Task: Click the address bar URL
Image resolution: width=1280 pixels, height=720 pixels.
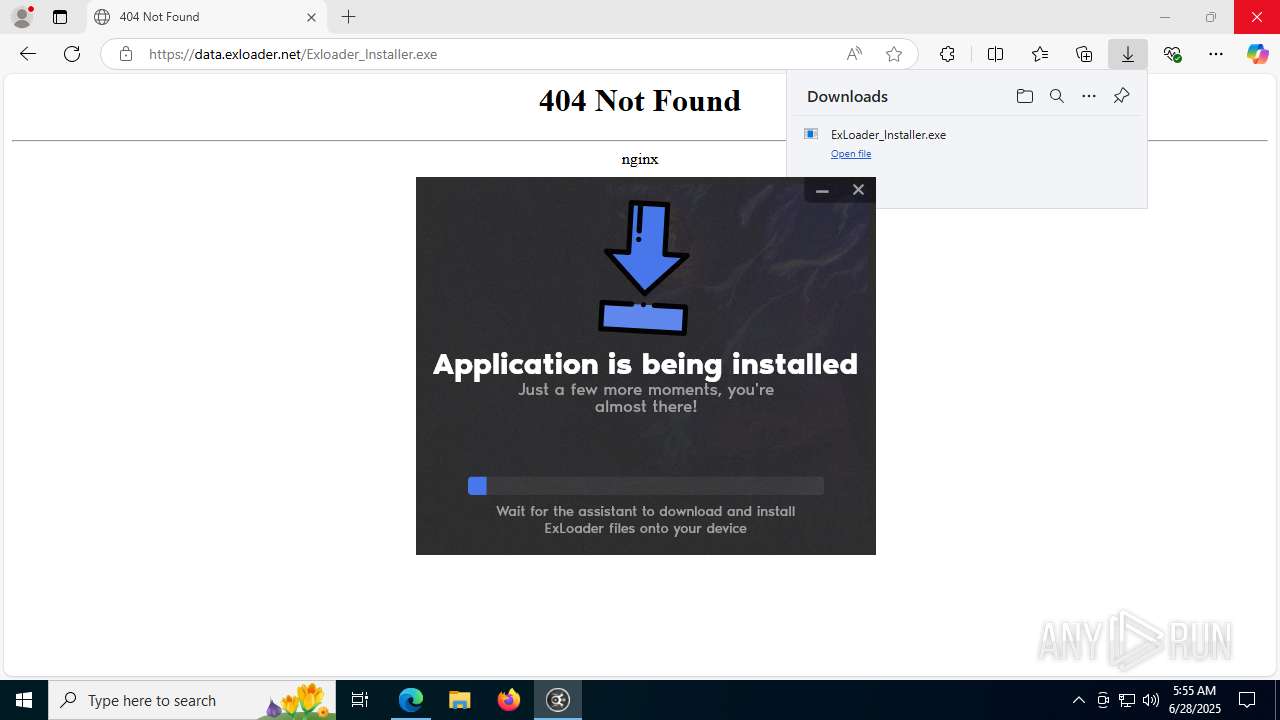Action: [292, 54]
